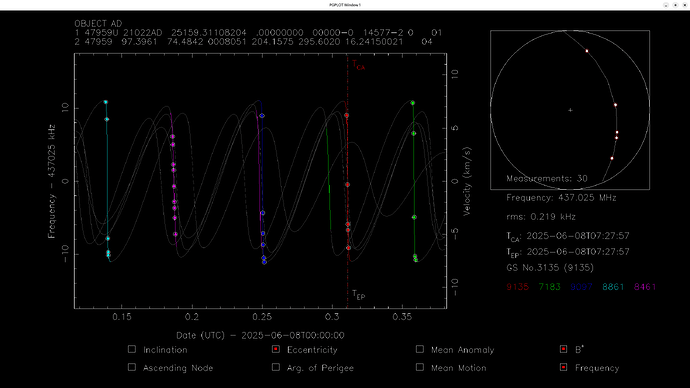Tick the Arg. of Perigee checkbox
Image resolution: width=690 pixels, height=388 pixels.
click(276, 367)
